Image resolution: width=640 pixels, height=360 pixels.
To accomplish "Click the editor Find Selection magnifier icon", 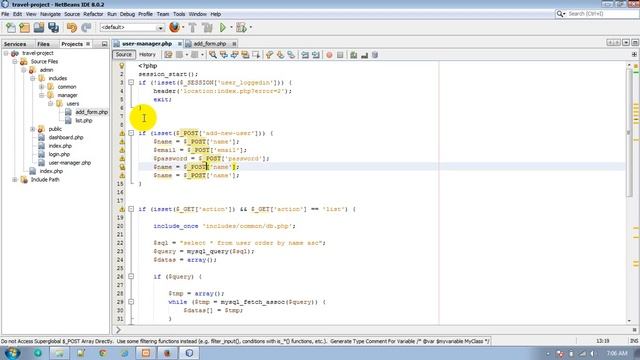I will [213, 55].
